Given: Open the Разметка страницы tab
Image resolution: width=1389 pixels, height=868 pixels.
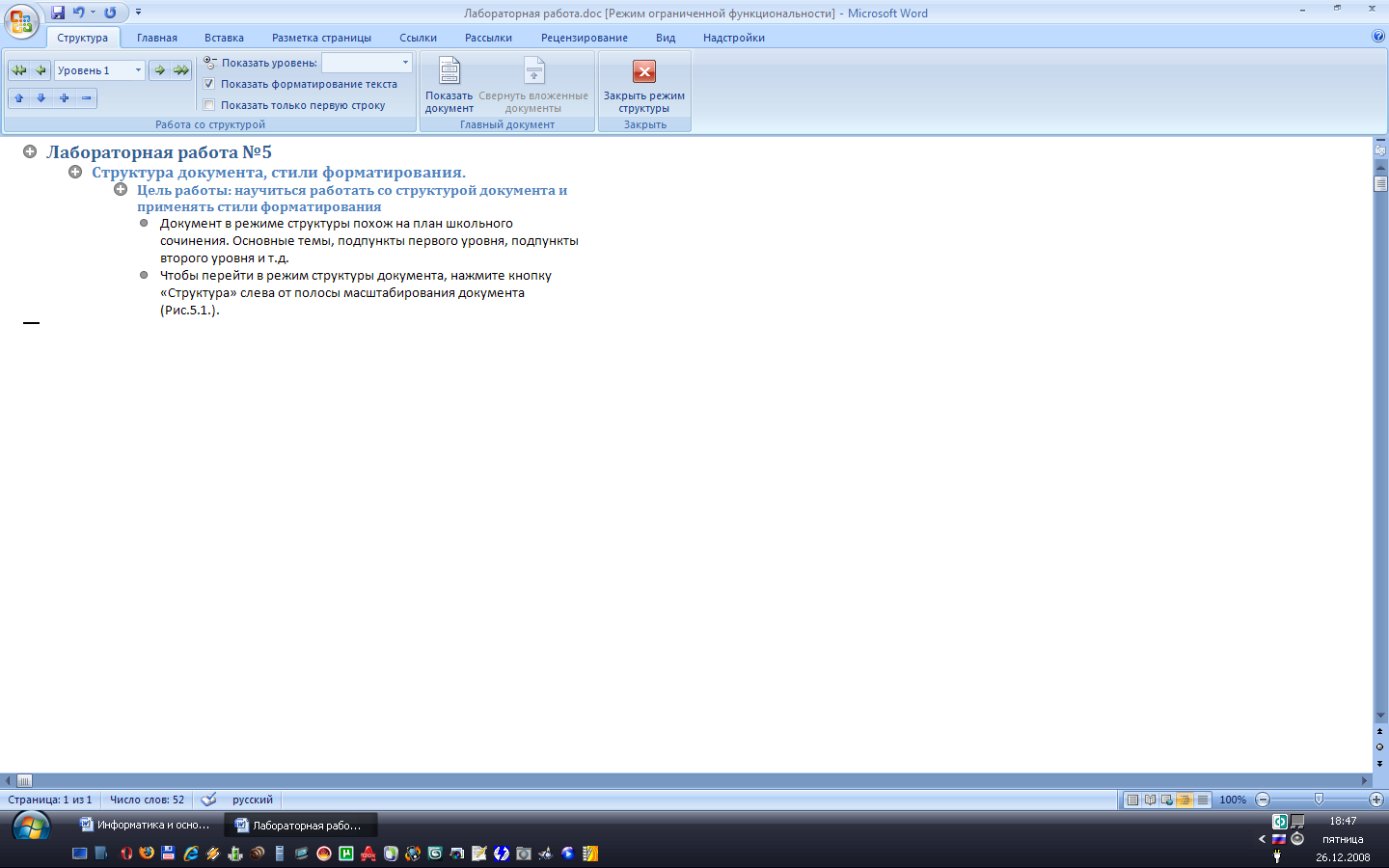Looking at the screenshot, I should pyautogui.click(x=321, y=38).
